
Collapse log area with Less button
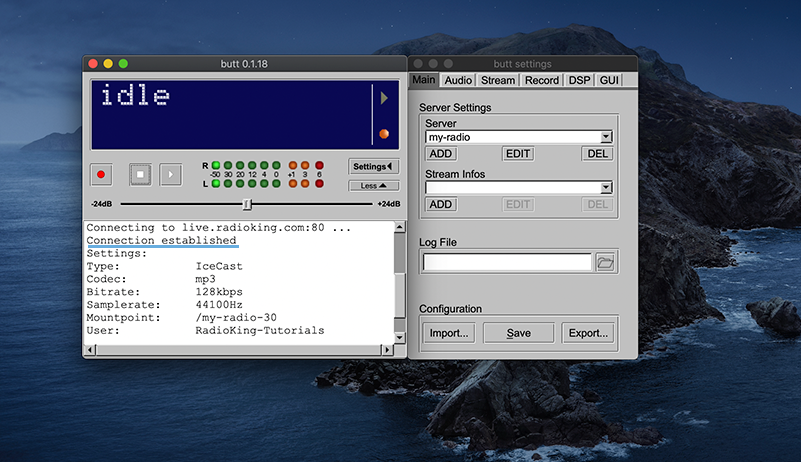(374, 185)
